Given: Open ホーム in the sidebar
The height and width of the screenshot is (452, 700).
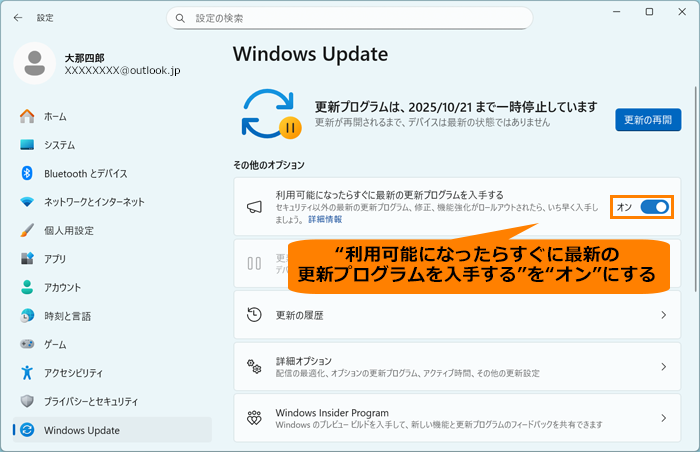Looking at the screenshot, I should coord(112,117).
